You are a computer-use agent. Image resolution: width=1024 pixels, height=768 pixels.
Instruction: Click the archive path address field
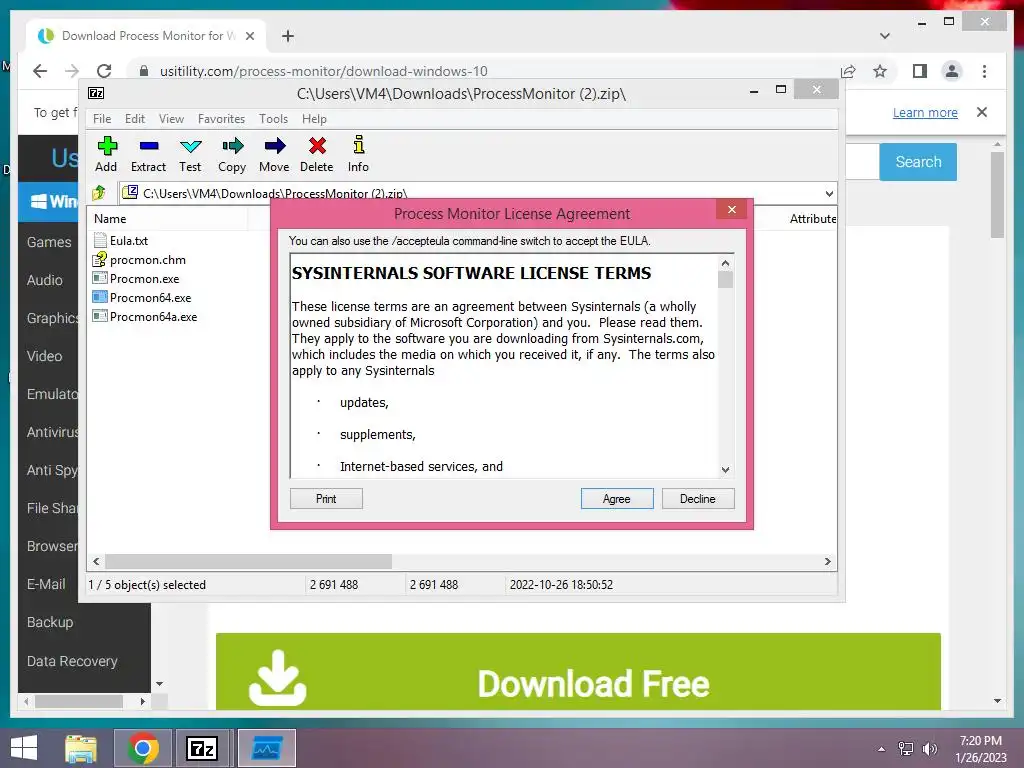click(470, 193)
